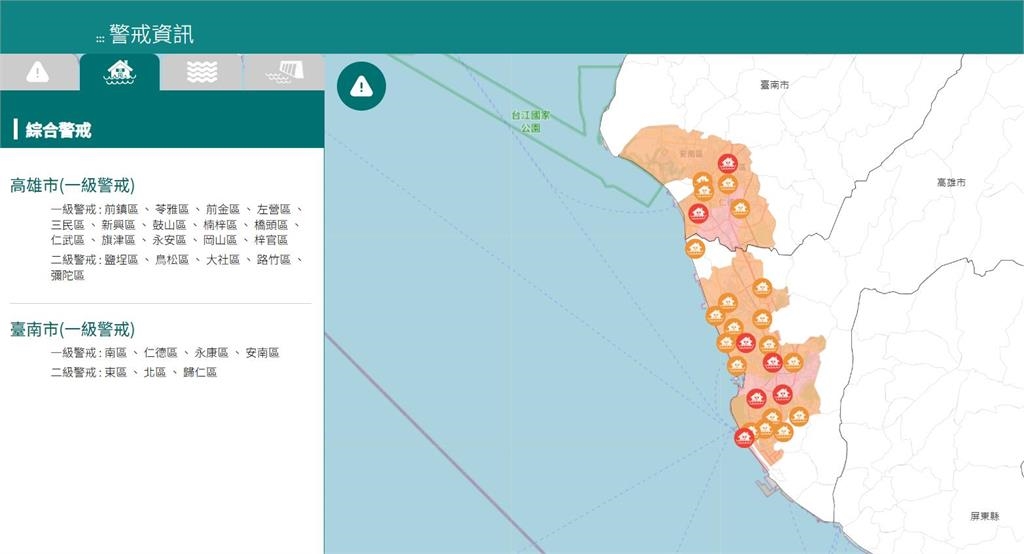Click the 警戒資訊 page title
This screenshot has height=554, width=1024.
152,34
